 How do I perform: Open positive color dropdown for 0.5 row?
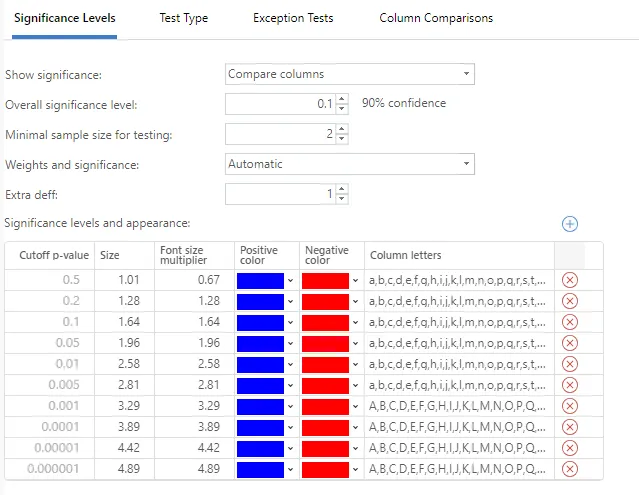tap(291, 281)
